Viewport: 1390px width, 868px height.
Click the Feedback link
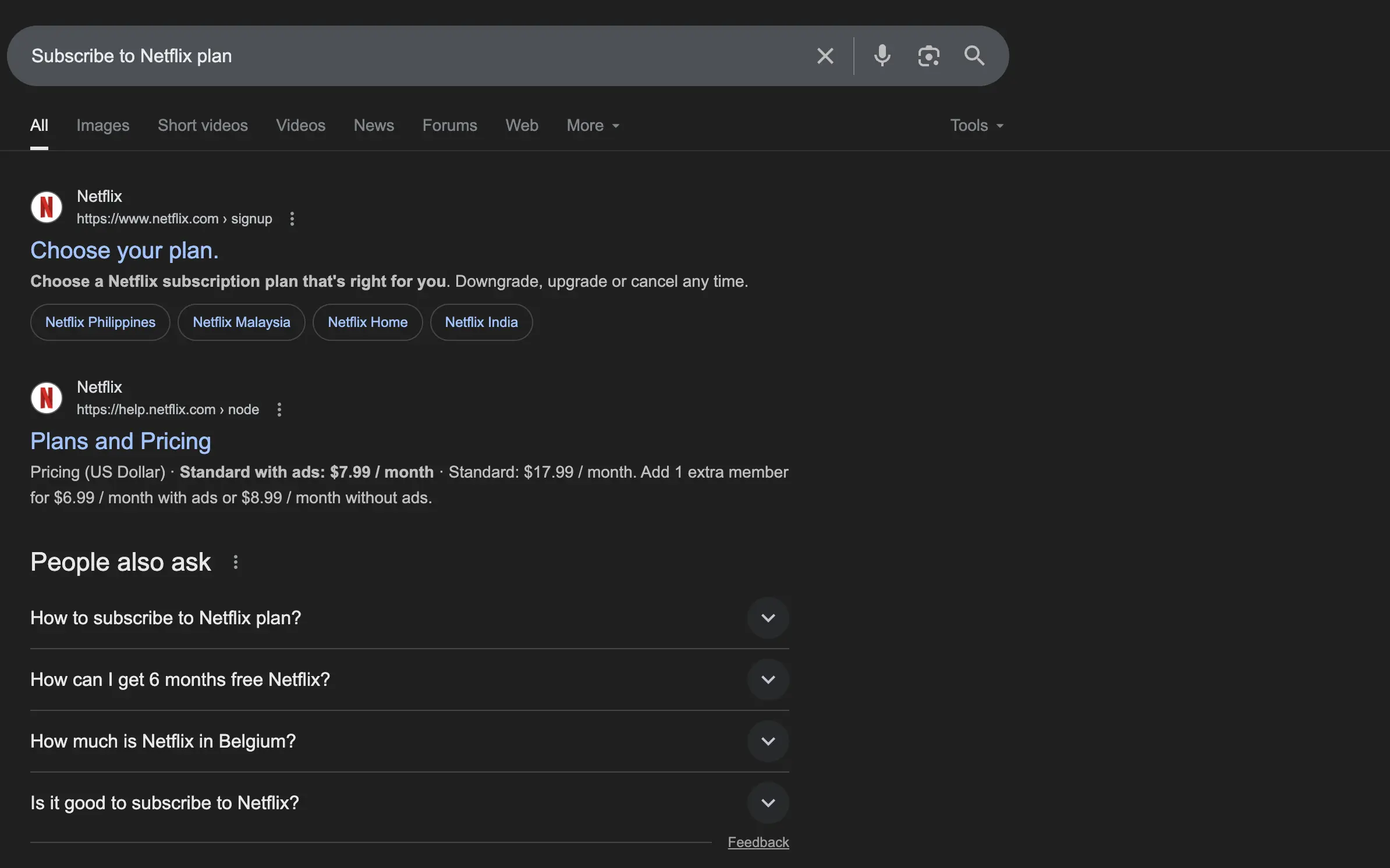click(x=758, y=842)
